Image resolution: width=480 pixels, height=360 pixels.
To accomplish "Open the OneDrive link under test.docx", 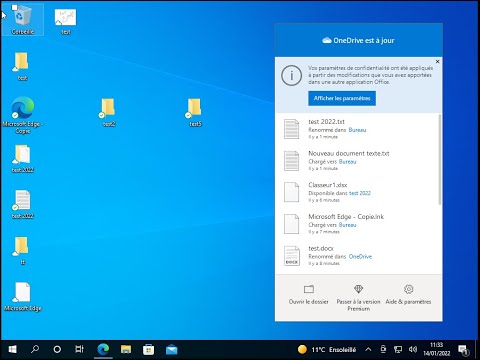I will [x=360, y=257].
